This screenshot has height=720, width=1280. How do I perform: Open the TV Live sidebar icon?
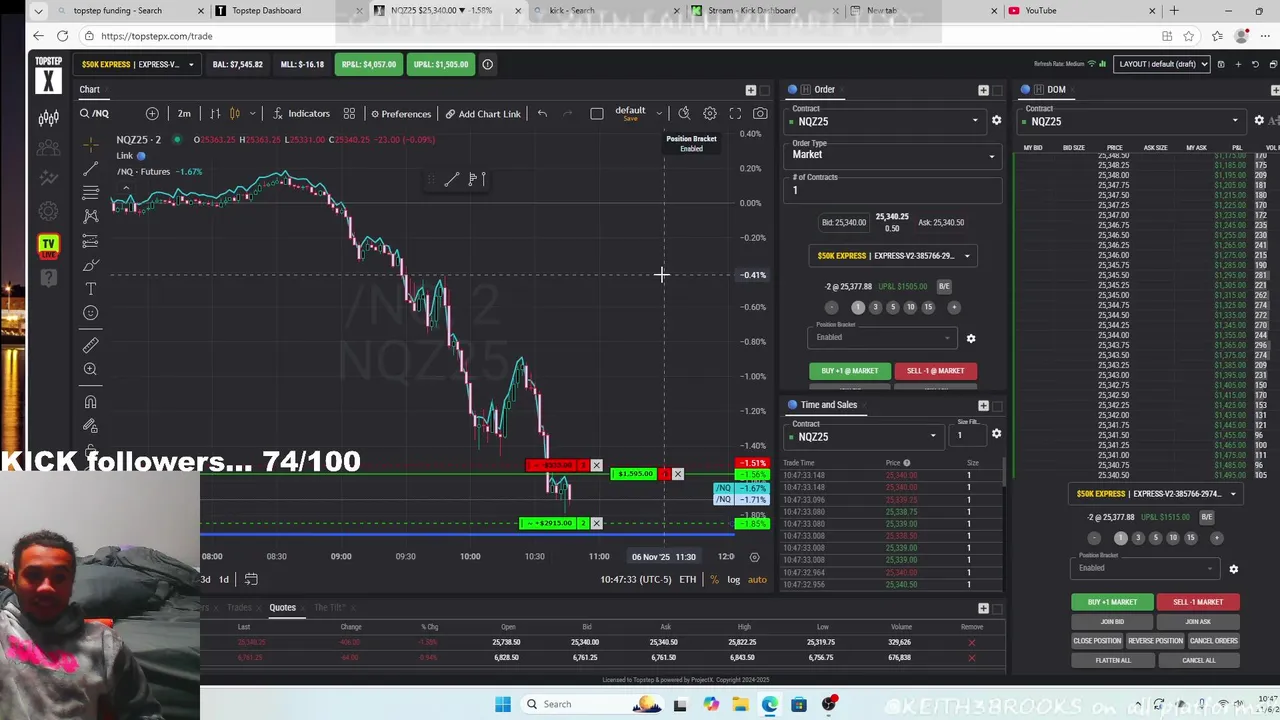coord(48,245)
